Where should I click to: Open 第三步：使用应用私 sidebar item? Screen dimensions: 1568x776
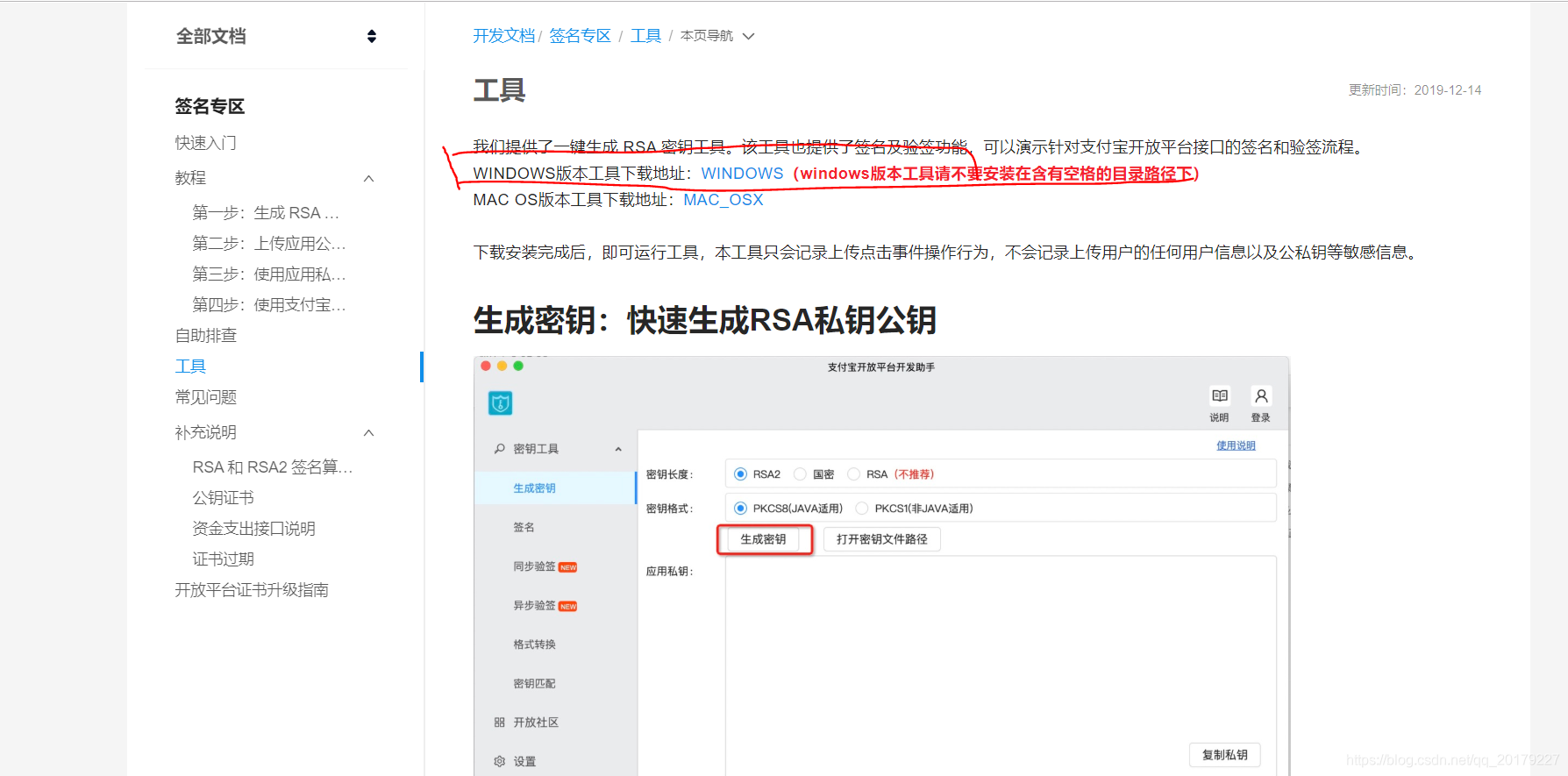pos(269,274)
